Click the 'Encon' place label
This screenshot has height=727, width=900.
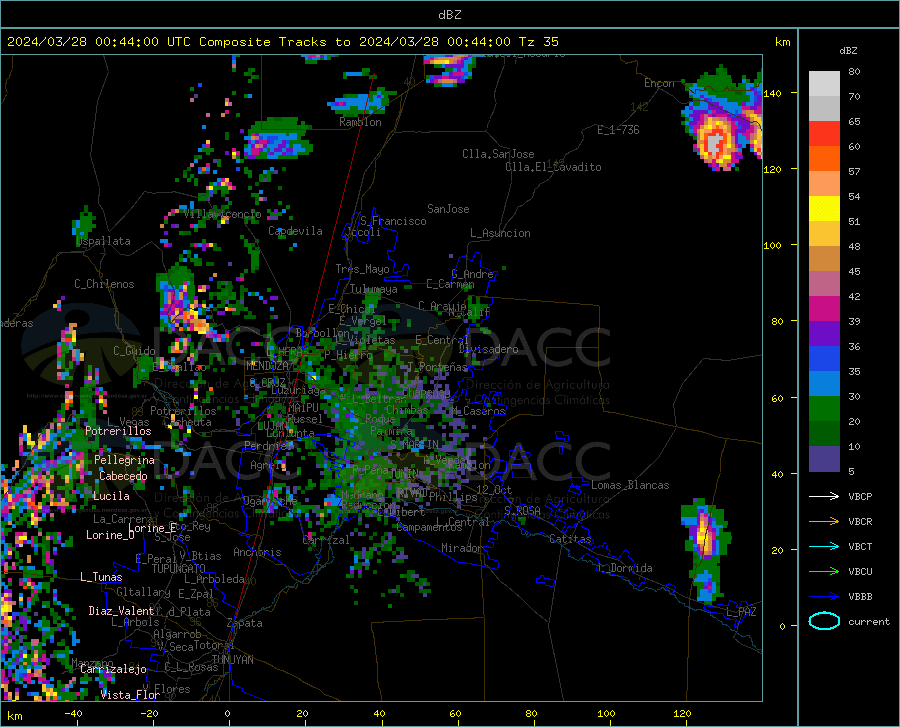click(659, 83)
